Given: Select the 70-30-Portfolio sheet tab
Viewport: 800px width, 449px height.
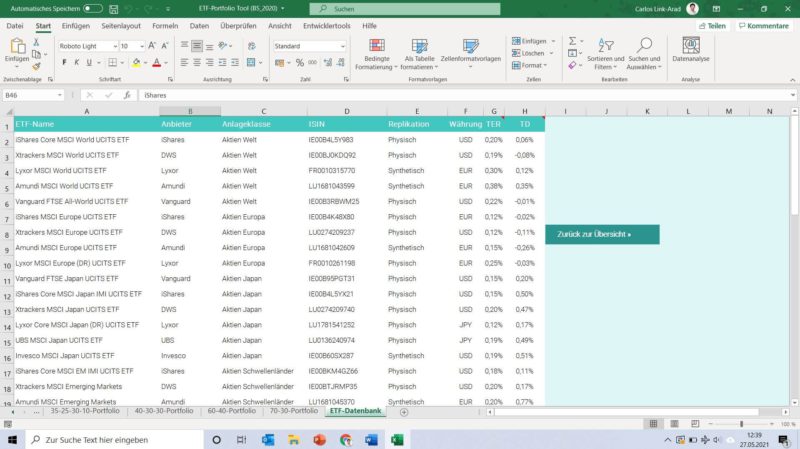Looking at the screenshot, I should (294, 411).
